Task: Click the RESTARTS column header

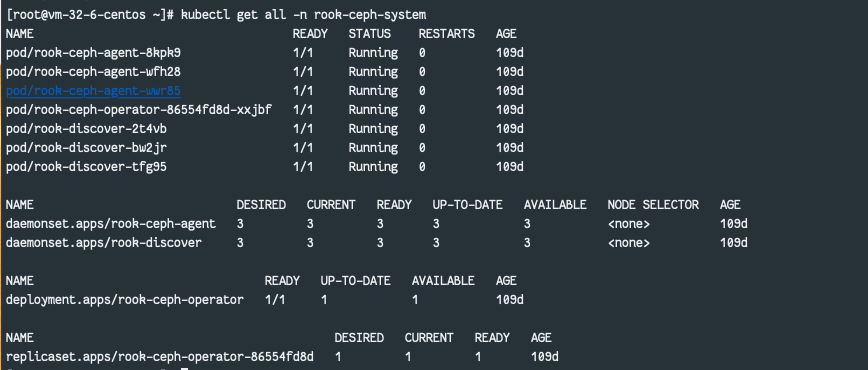Action: [447, 34]
